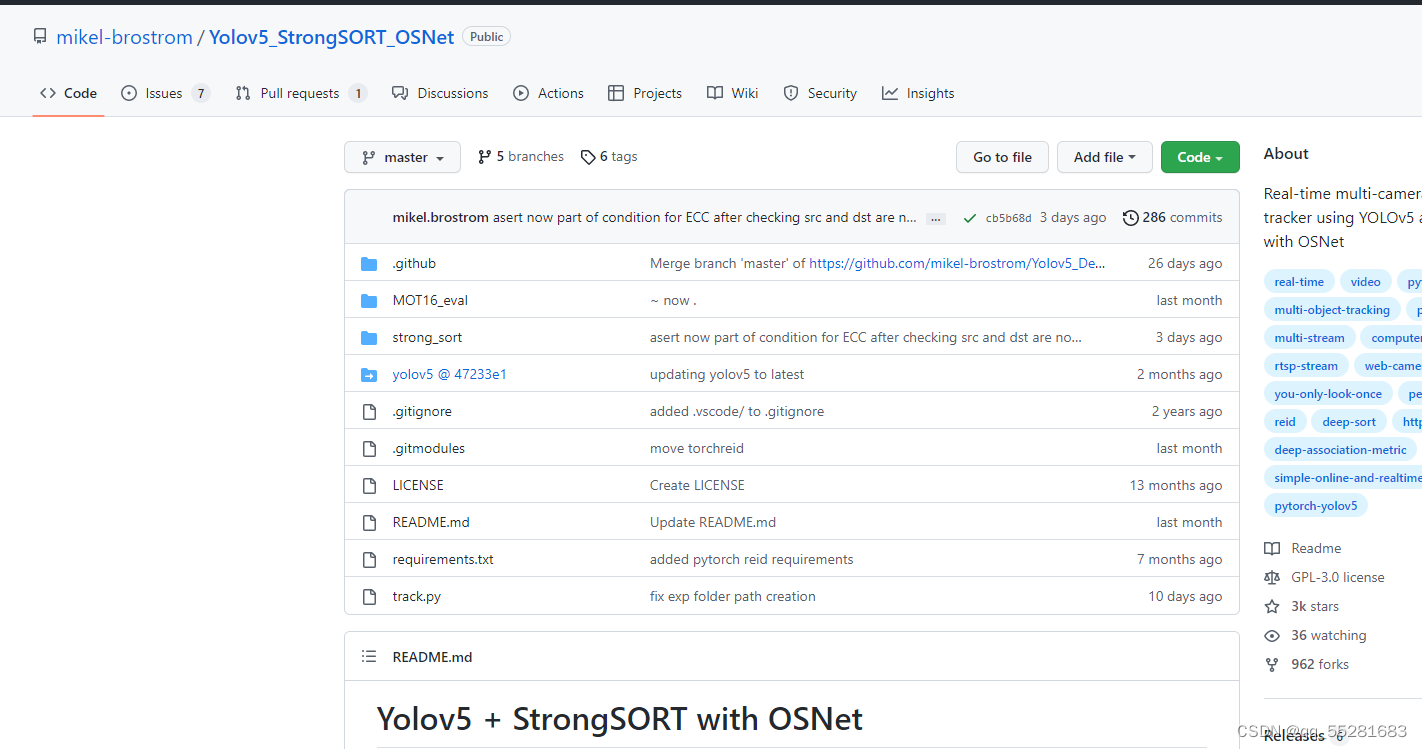Click the repository book icon beside mikel-brostrom

[x=39, y=36]
